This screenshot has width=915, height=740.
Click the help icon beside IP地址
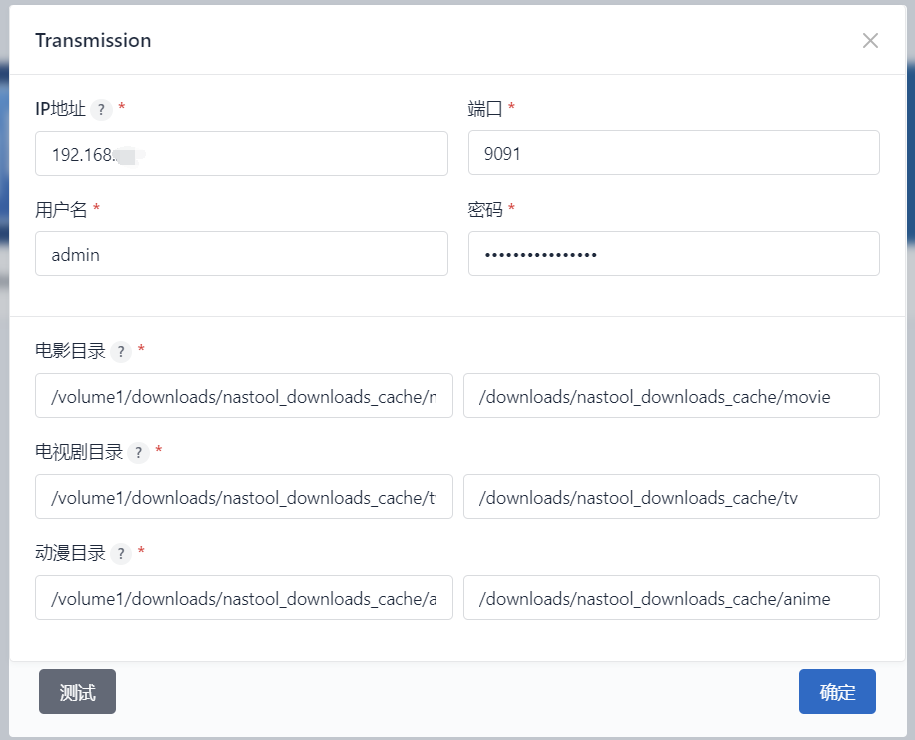[101, 110]
